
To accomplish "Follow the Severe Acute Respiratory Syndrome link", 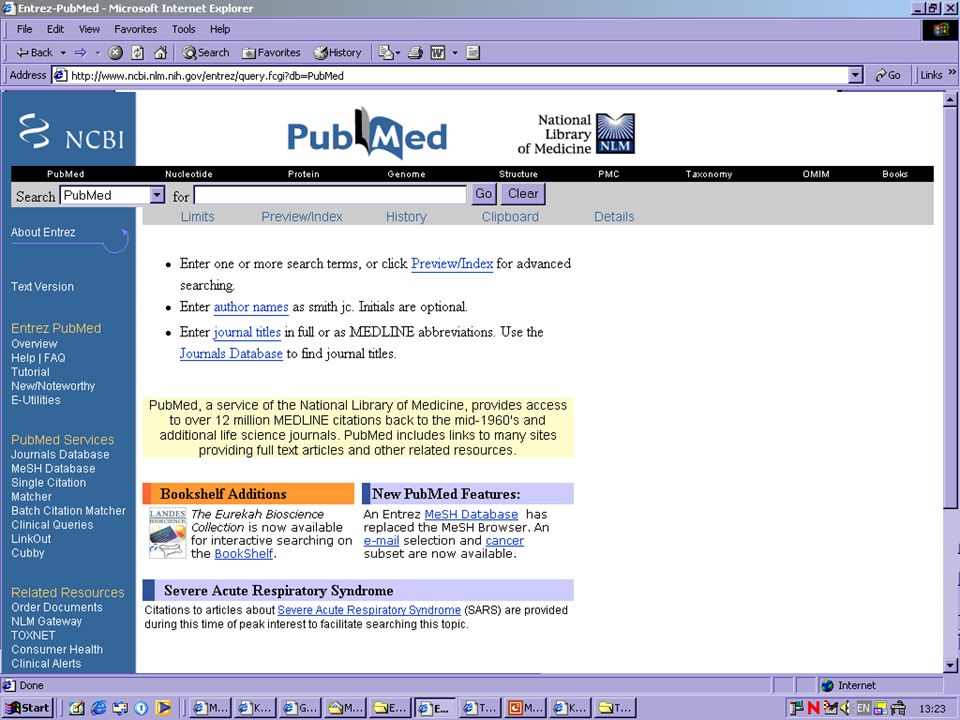I will point(369,610).
